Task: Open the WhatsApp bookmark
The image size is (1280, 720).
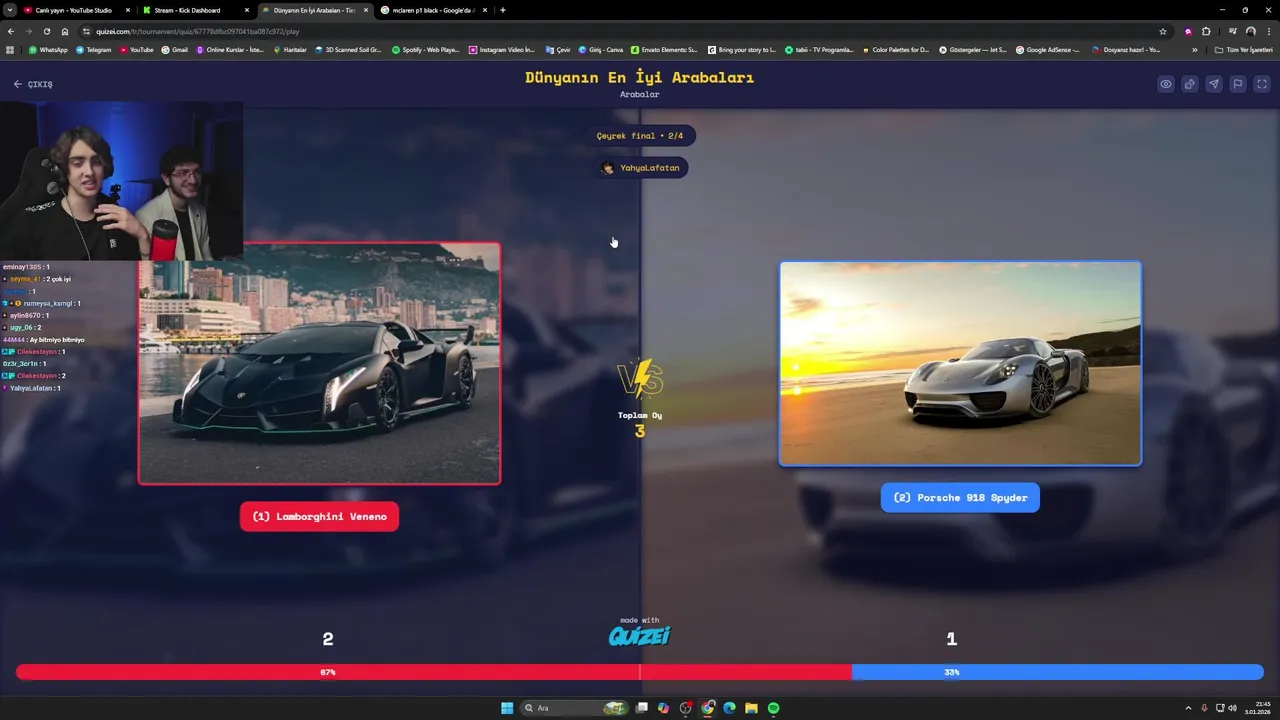Action: (x=48, y=49)
